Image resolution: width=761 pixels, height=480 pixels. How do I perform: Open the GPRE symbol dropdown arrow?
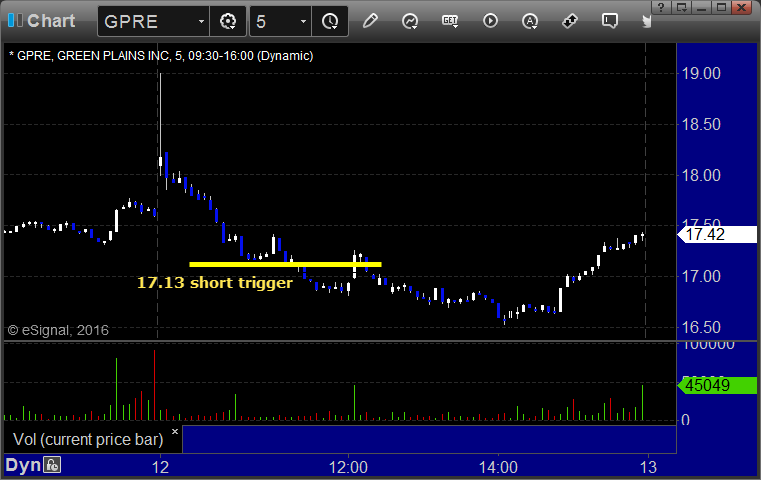(201, 21)
